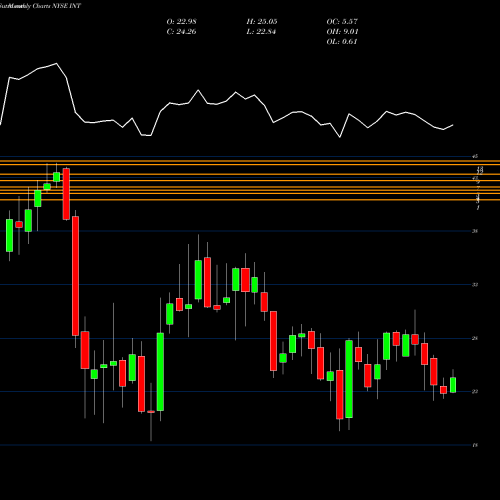The width and height of the screenshot is (500, 500).
Task: Click the 'OL: 0.61' value
Action: [x=342, y=42]
